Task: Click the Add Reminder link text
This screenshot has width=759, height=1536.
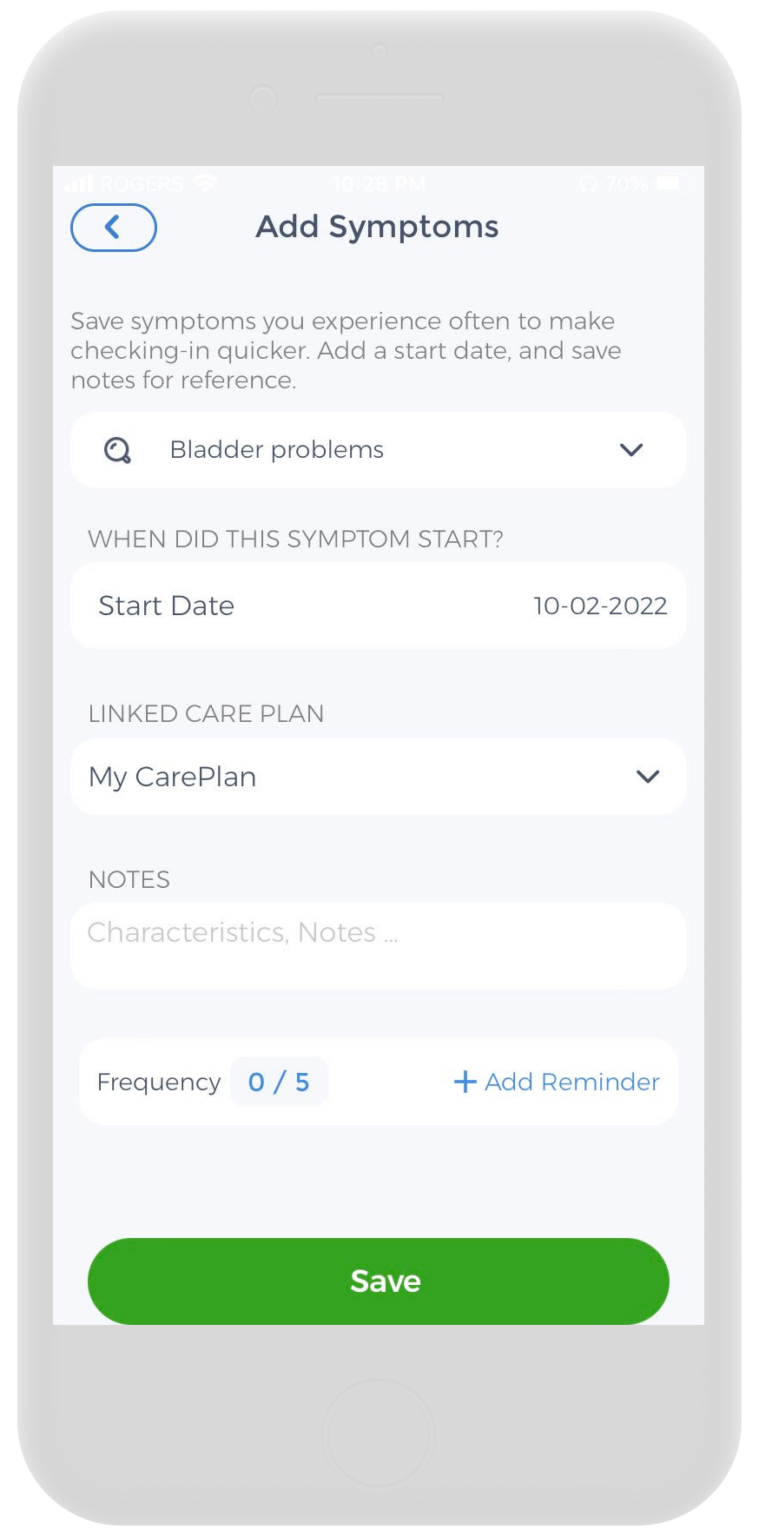Action: 572,1082
